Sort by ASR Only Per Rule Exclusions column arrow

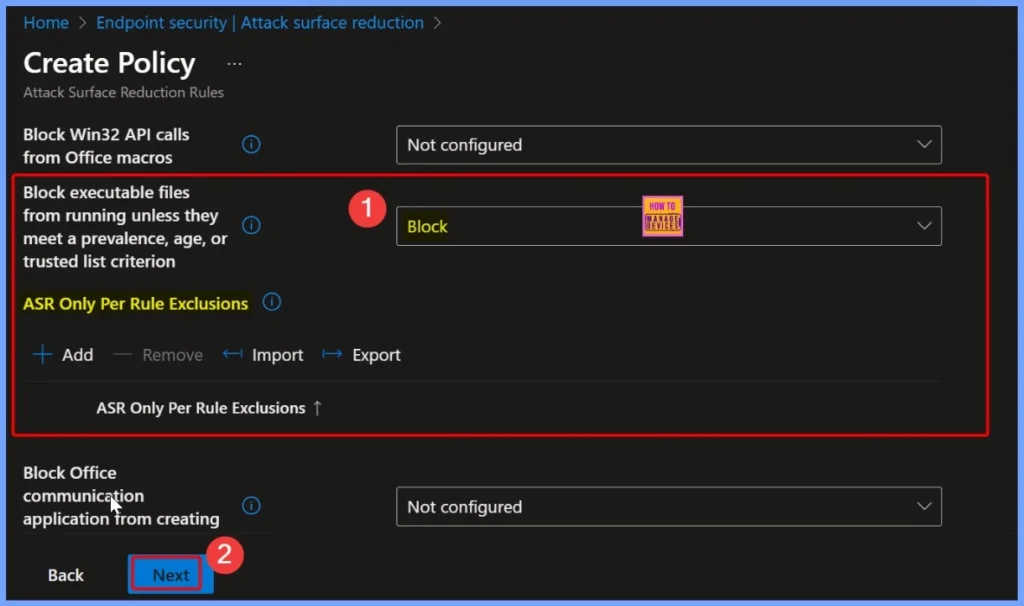pyautogui.click(x=317, y=408)
